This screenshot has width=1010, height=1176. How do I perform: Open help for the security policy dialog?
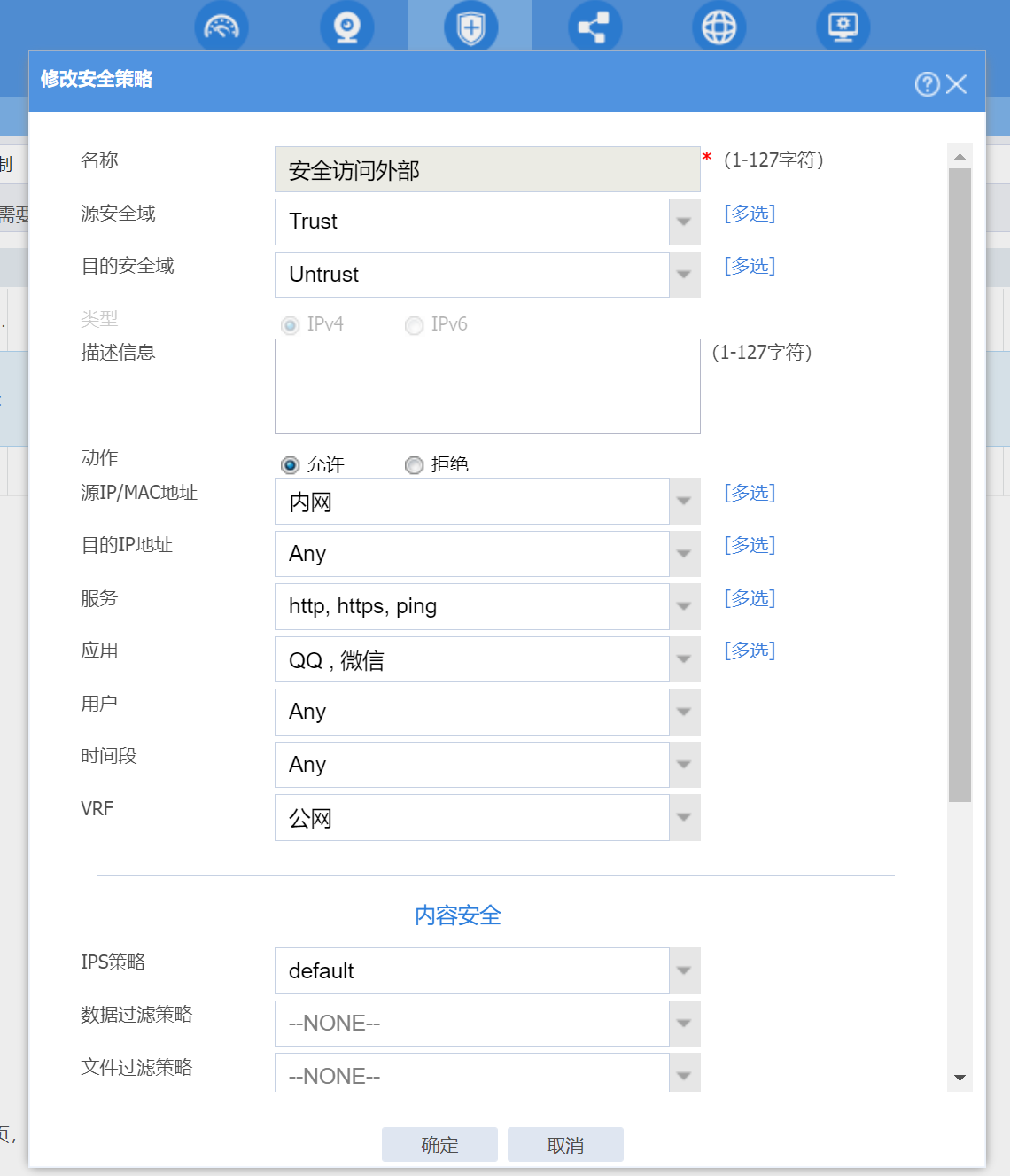coord(928,84)
